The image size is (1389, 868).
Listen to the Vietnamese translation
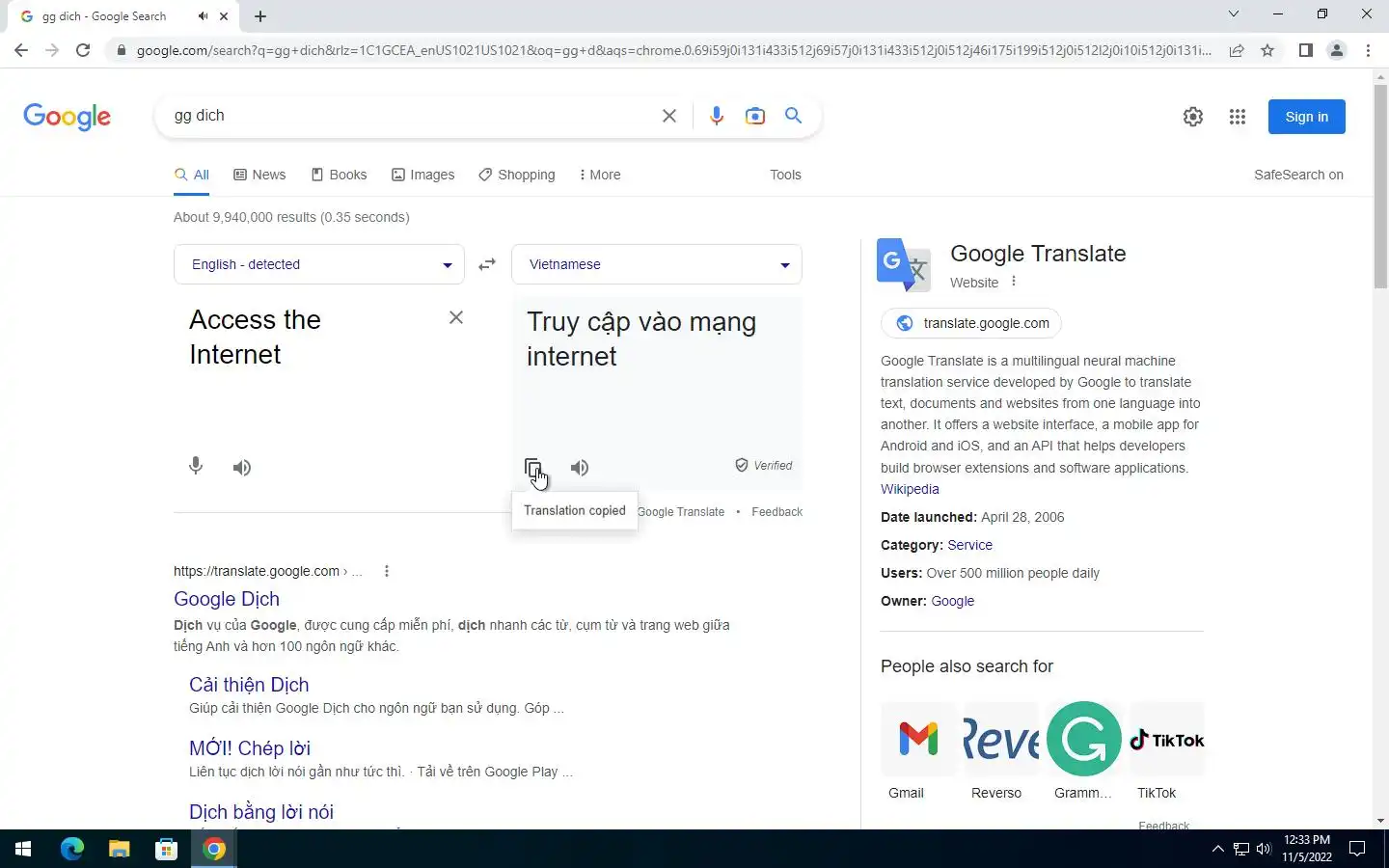580,468
